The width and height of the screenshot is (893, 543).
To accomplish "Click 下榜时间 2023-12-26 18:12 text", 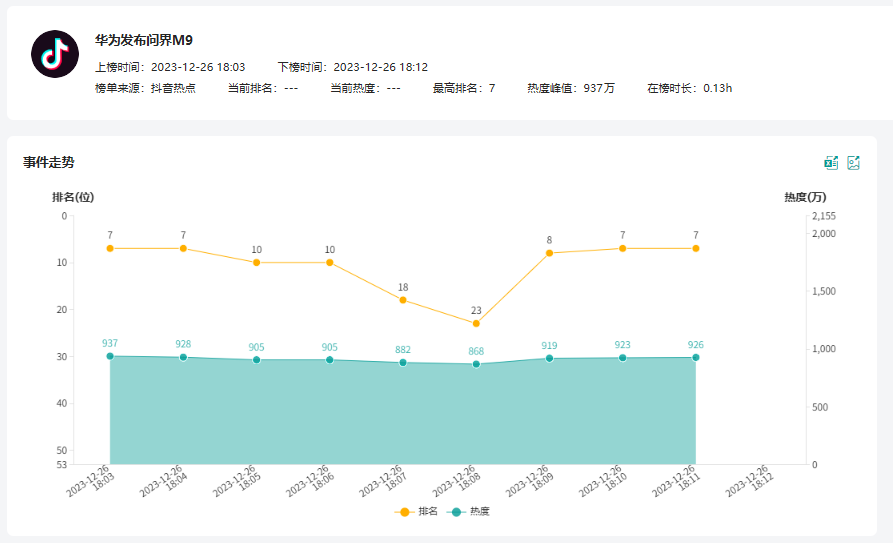I will (353, 67).
